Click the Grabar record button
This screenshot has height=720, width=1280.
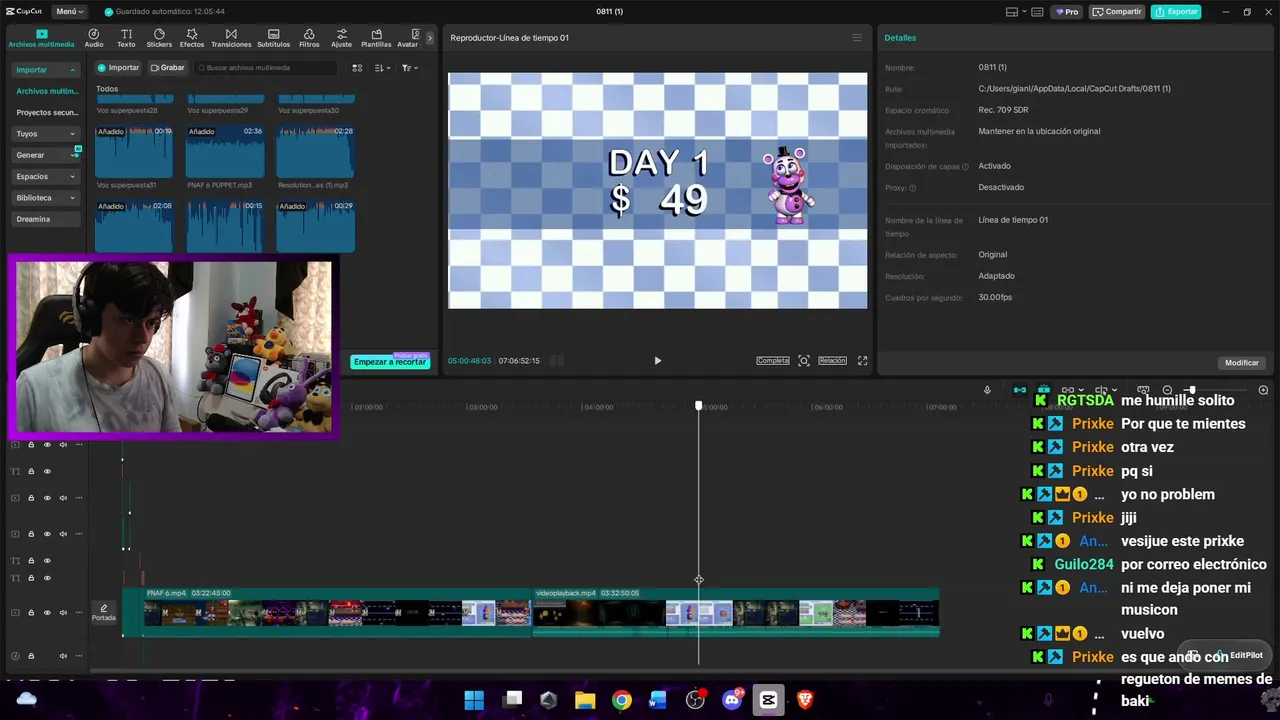(167, 68)
